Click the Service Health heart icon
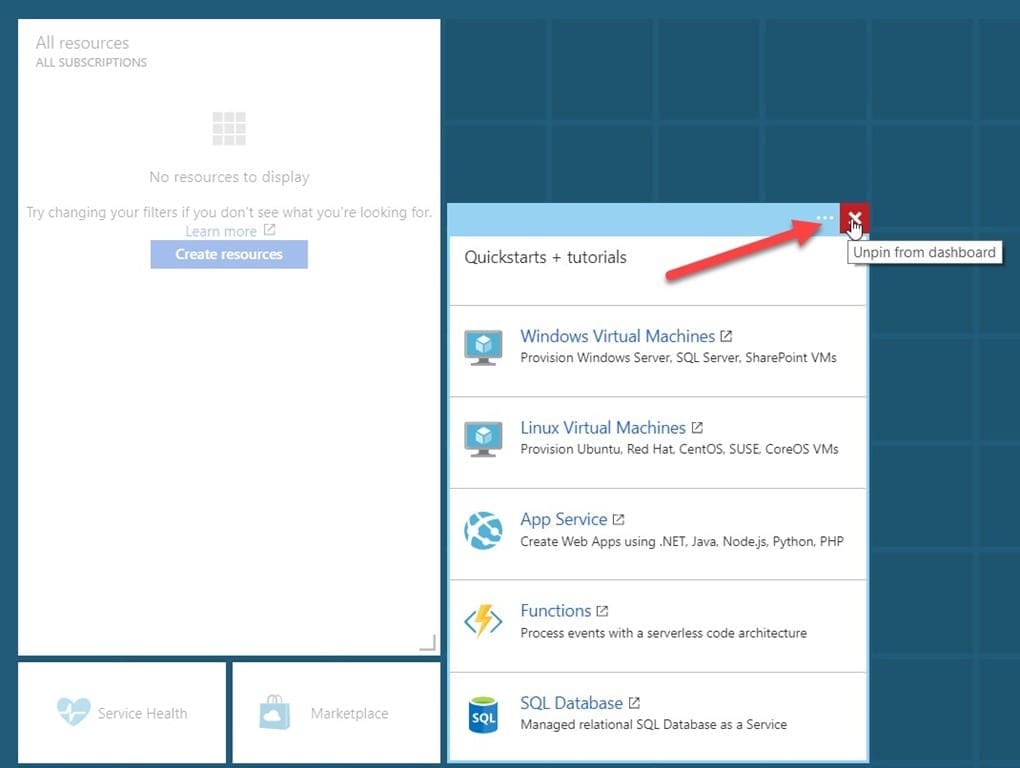 click(74, 711)
